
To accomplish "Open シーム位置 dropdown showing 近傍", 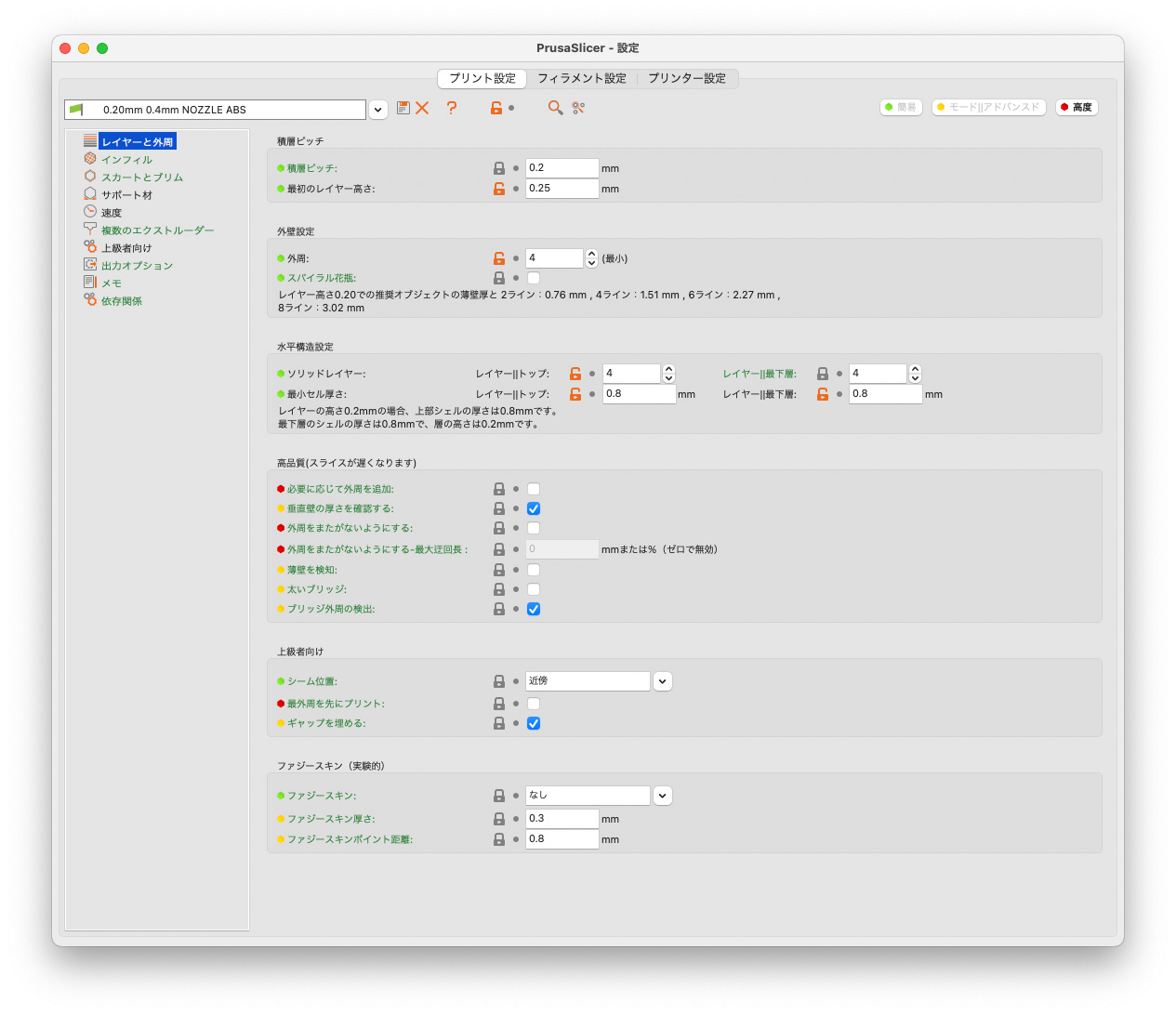I will coord(662,681).
